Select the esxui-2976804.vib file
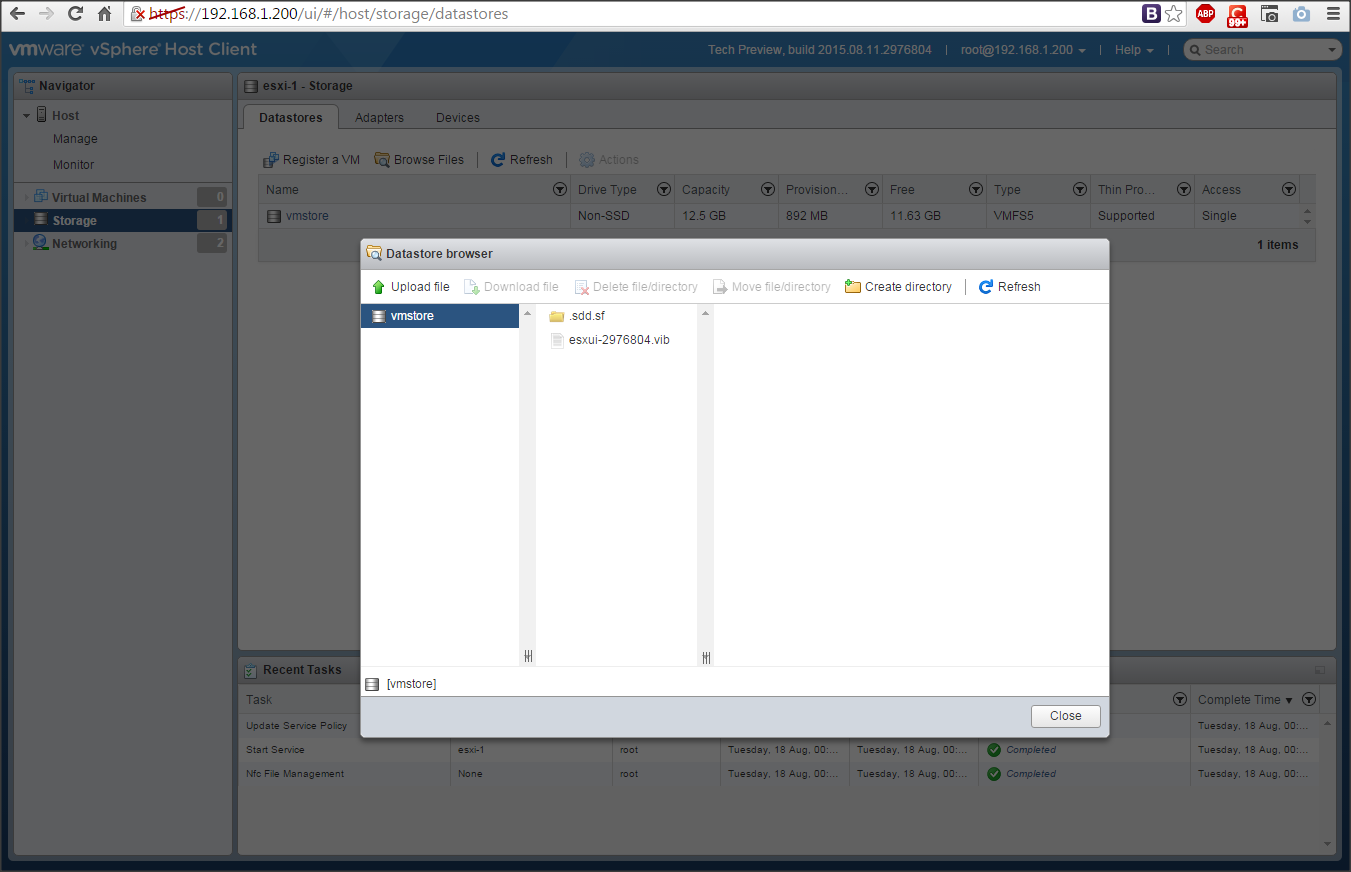Screen dimensions: 1351x872 tap(618, 340)
